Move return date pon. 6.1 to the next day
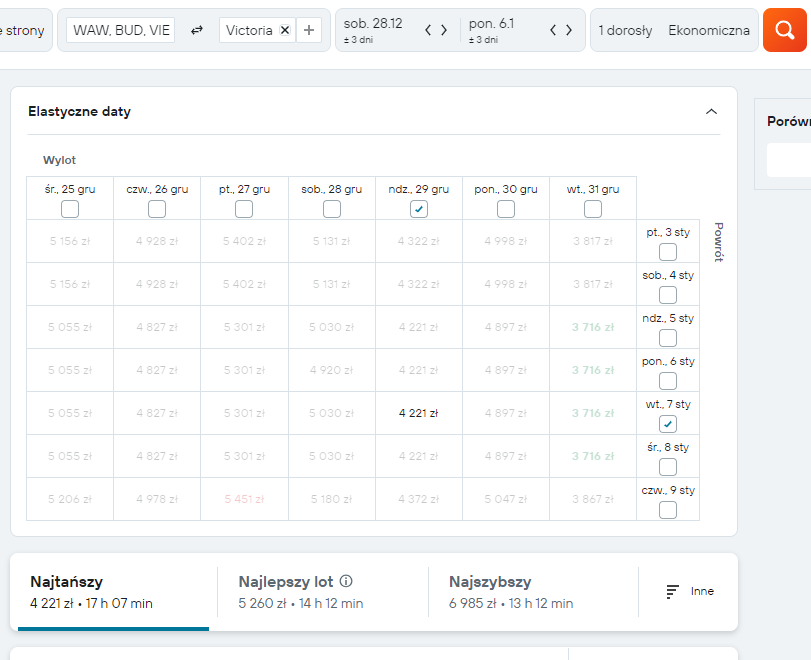811x660 pixels. (569, 31)
